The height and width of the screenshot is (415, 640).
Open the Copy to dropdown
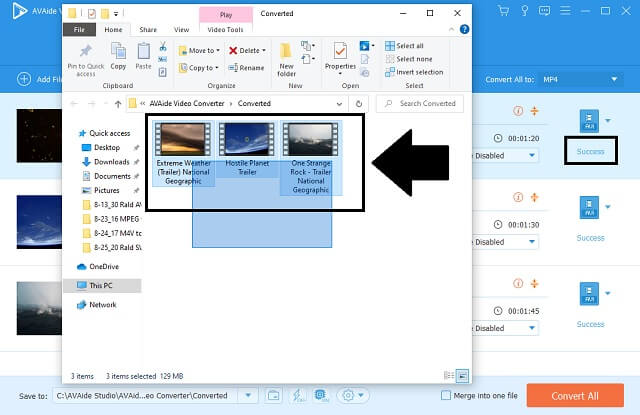coord(199,68)
